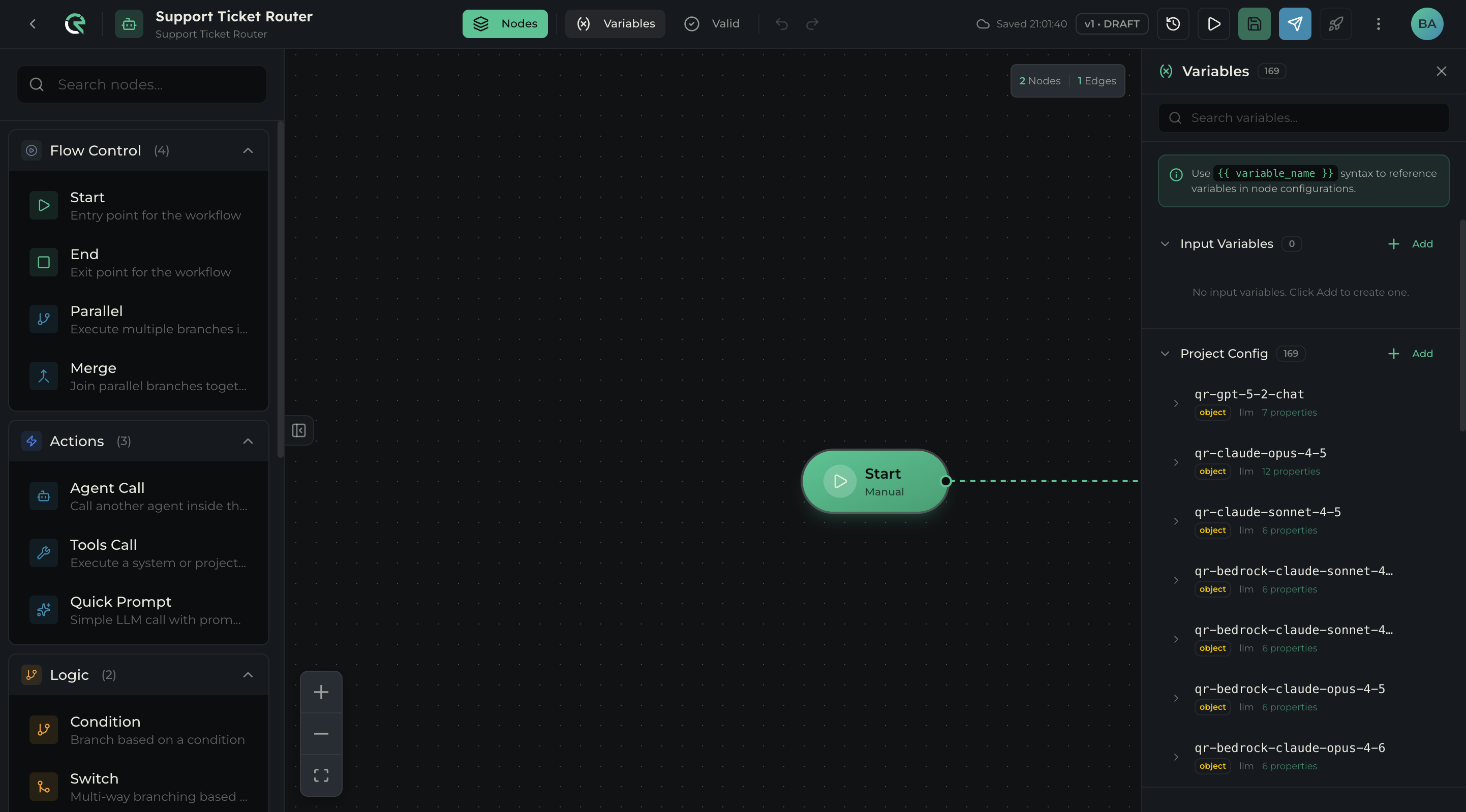Viewport: 1466px width, 812px height.
Task: Click the Merge node list item
Action: (x=139, y=376)
